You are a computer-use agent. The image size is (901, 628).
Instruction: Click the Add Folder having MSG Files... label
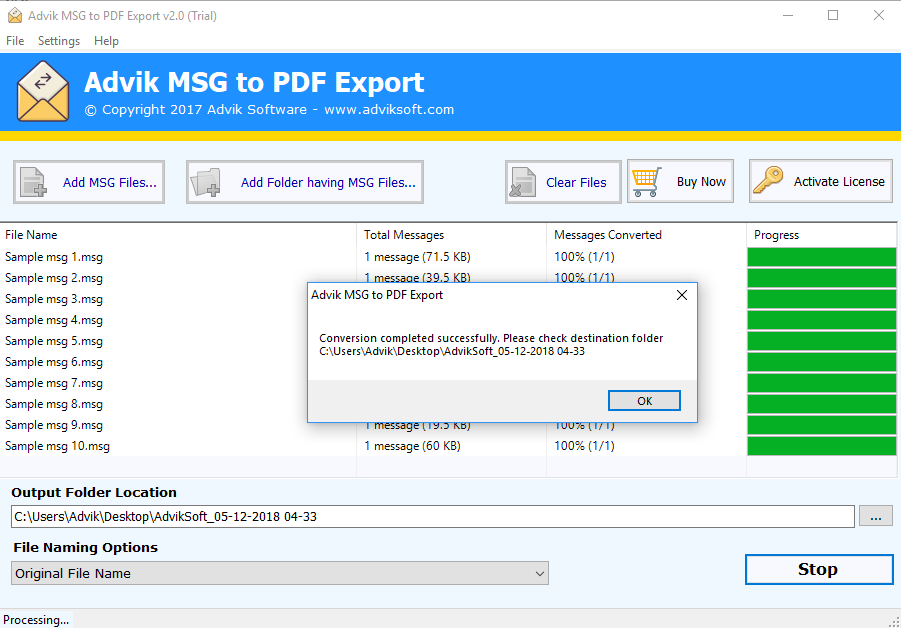(328, 183)
